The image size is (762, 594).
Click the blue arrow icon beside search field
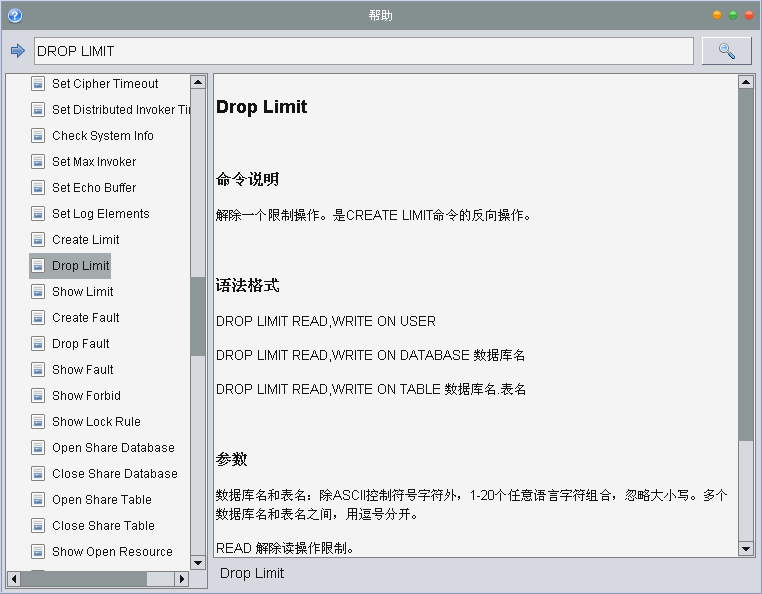(x=17, y=51)
